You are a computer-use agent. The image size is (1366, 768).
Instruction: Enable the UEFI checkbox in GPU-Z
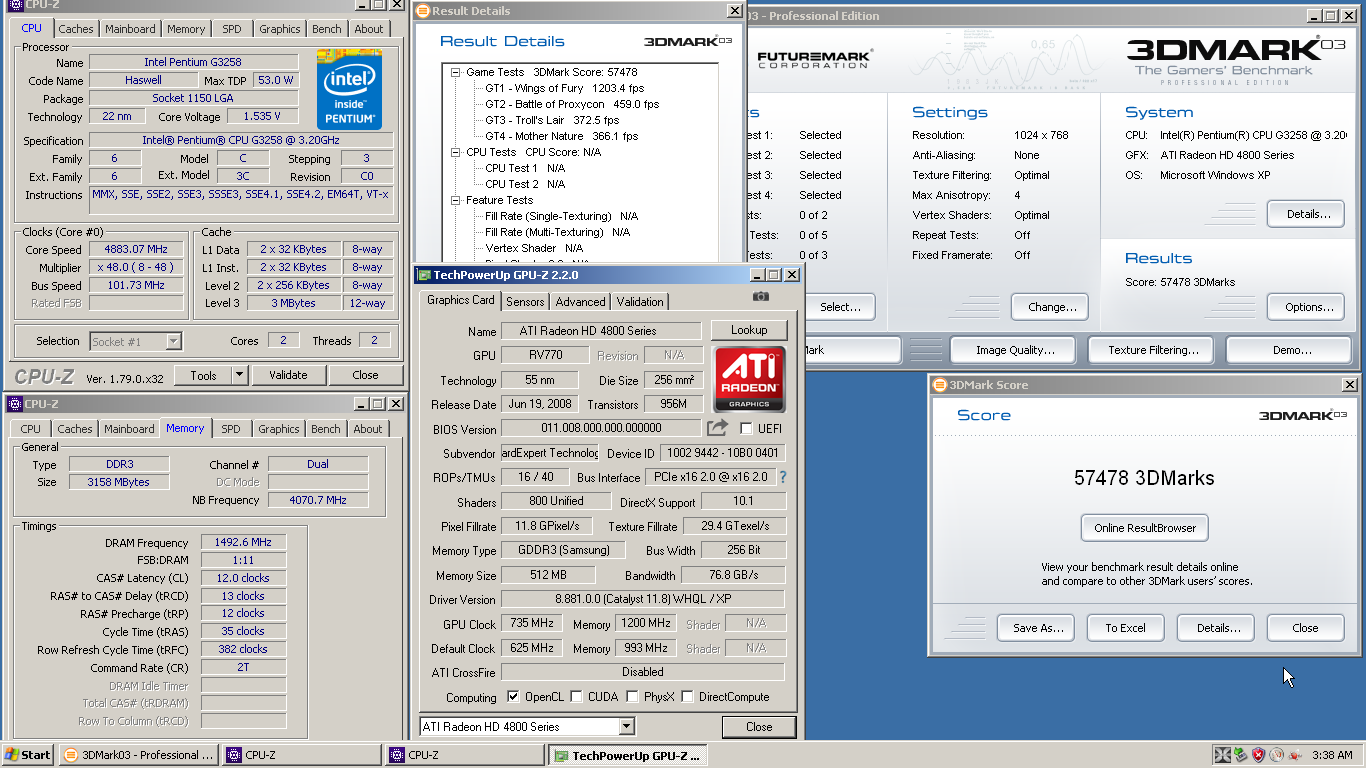[x=746, y=429]
